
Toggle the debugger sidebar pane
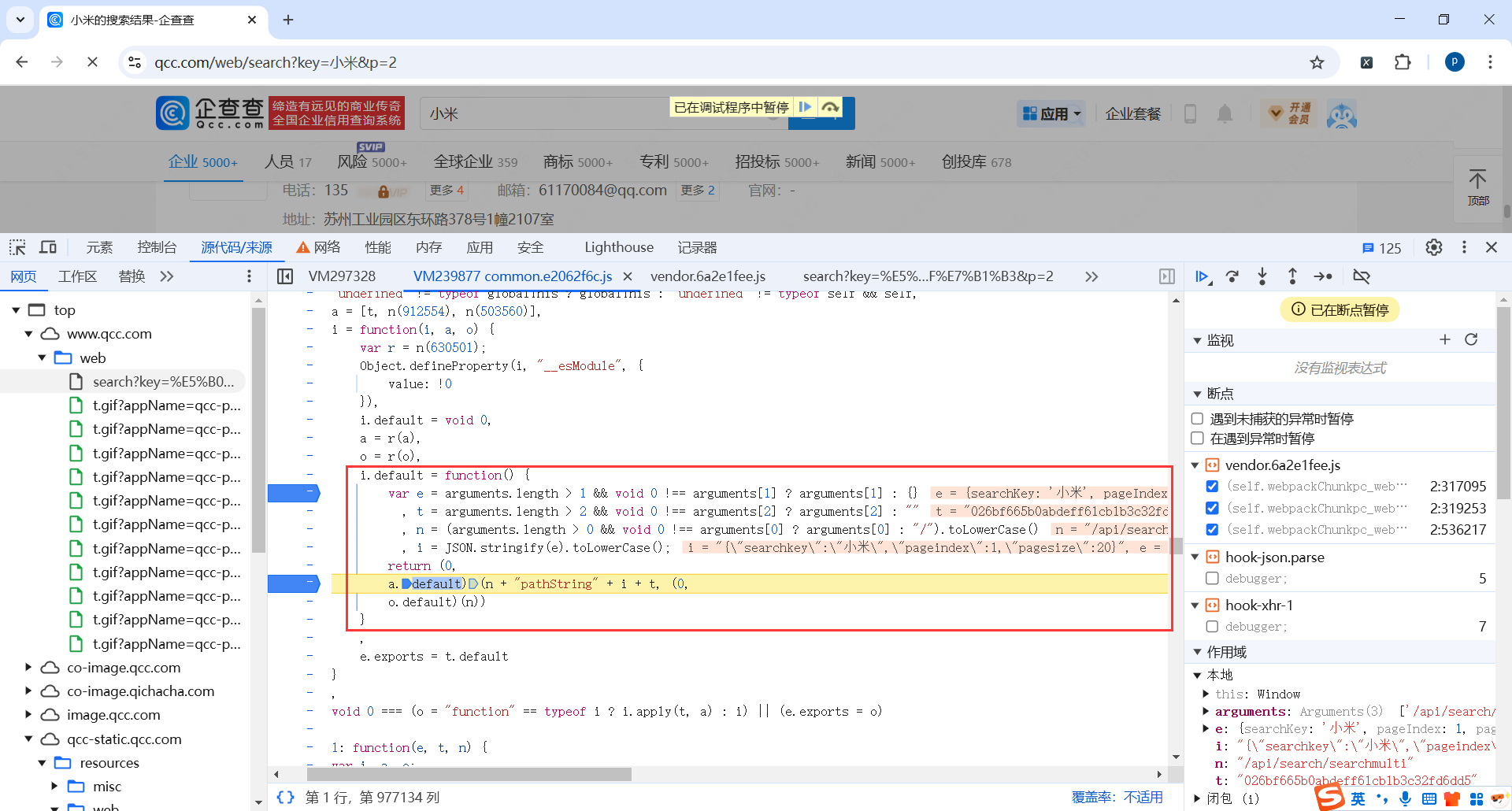point(1167,276)
